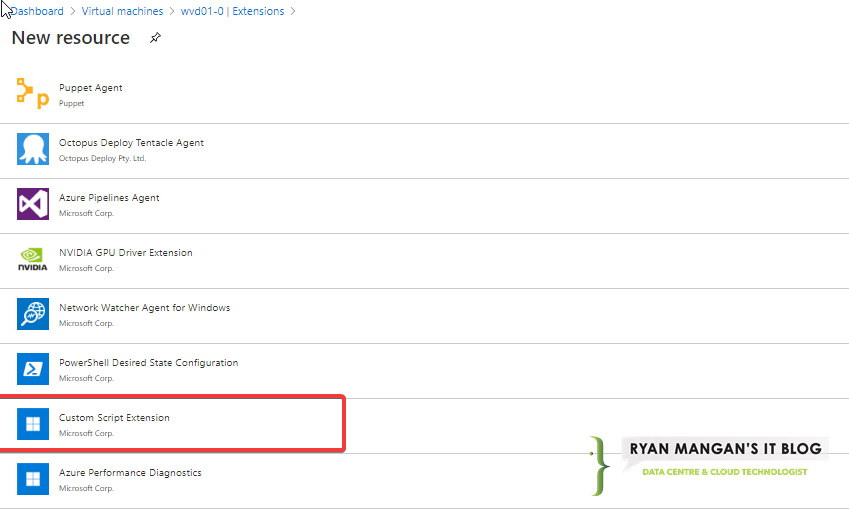Click 'Microsoft Corp.' under Azure Pipelines Agent
The width and height of the screenshot is (849, 511).
pyautogui.click(x=86, y=213)
